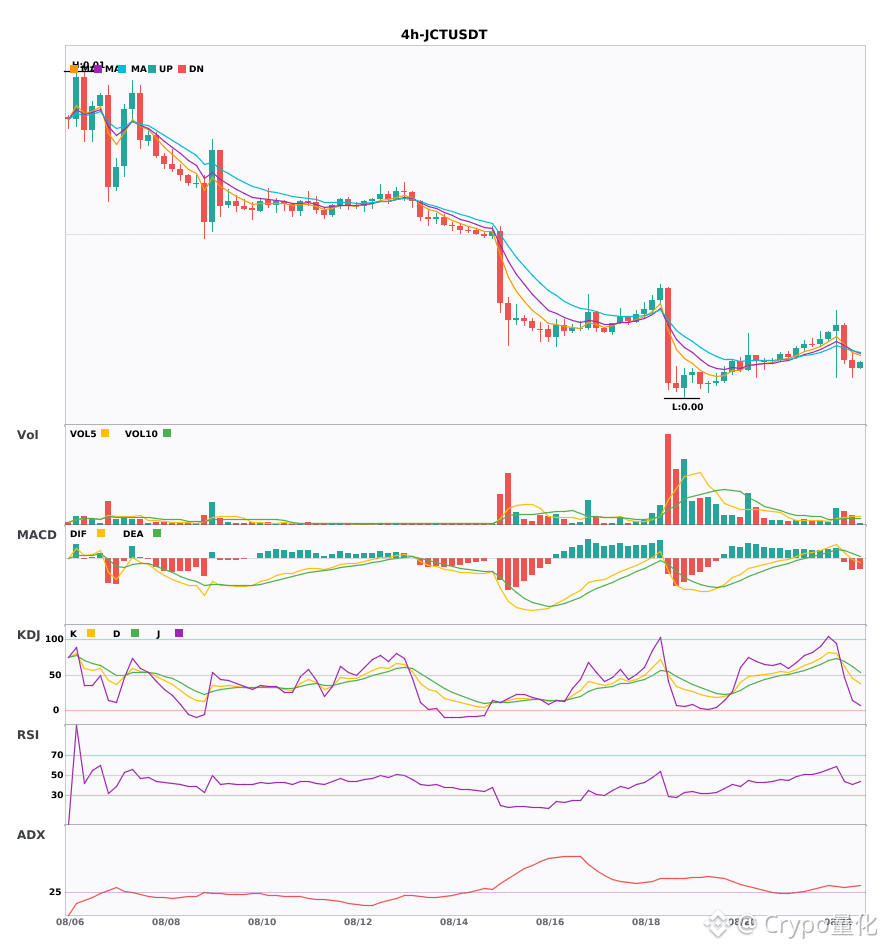Image resolution: width=885 pixels, height=950 pixels.
Task: Click the purple J legend swatch
Action: (x=179, y=633)
